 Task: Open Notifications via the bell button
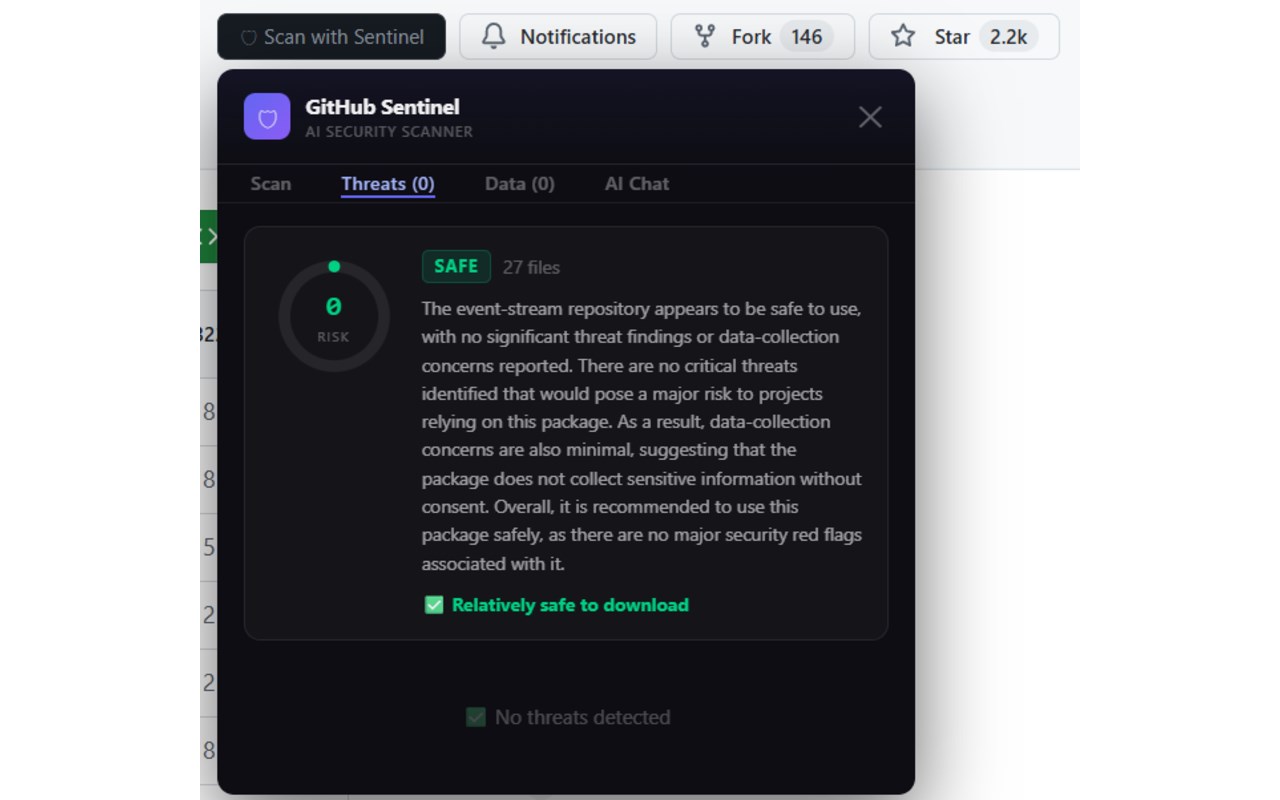(558, 37)
